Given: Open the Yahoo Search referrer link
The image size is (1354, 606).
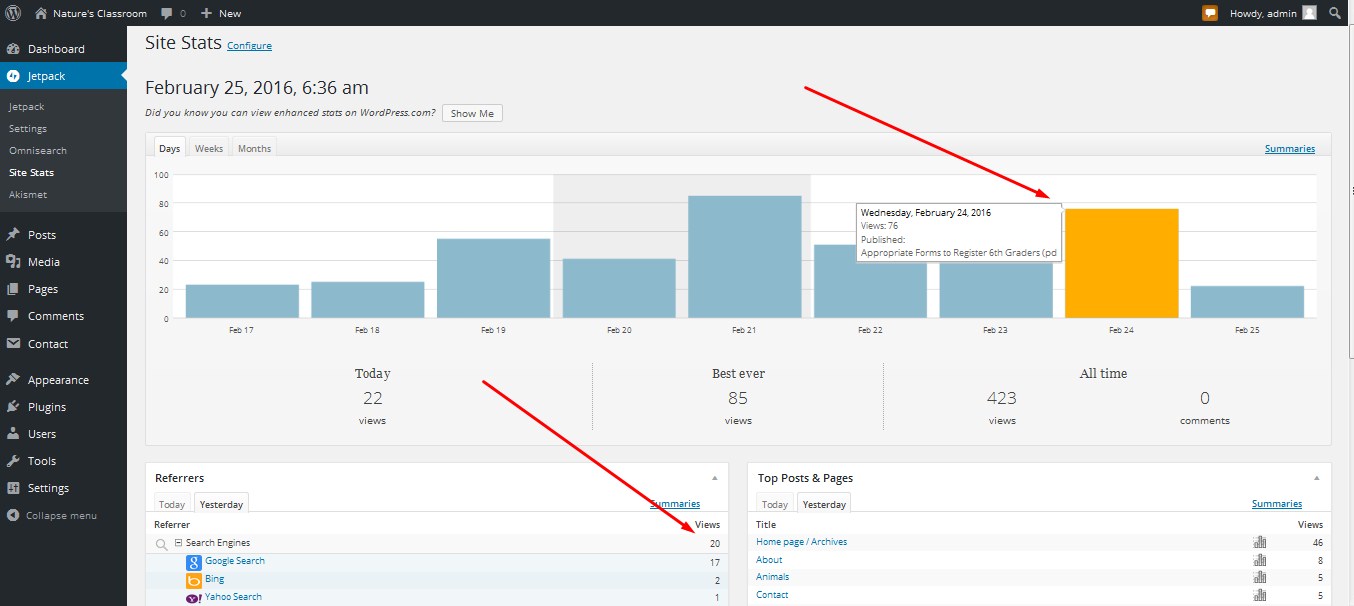Looking at the screenshot, I should point(233,597).
